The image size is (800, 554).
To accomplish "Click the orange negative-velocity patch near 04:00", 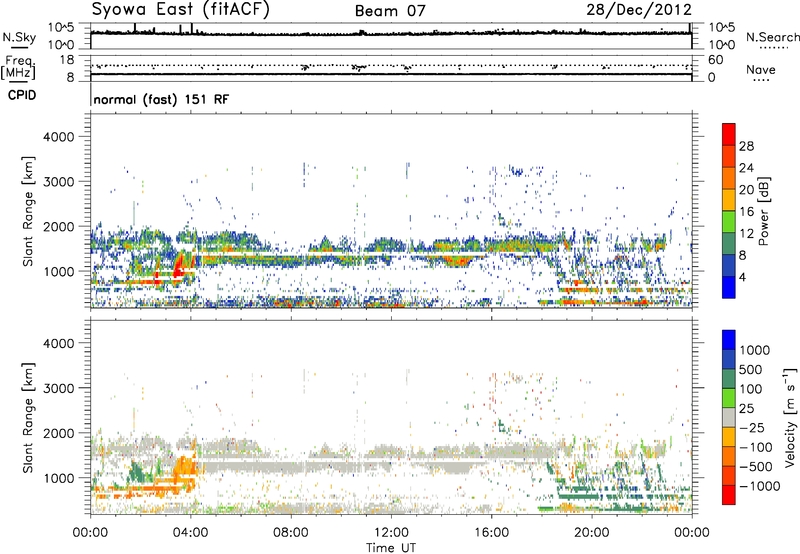I will click(185, 469).
